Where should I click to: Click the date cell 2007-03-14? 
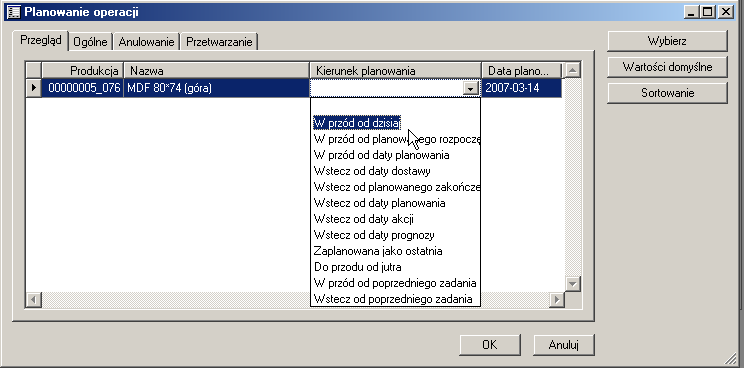point(522,88)
